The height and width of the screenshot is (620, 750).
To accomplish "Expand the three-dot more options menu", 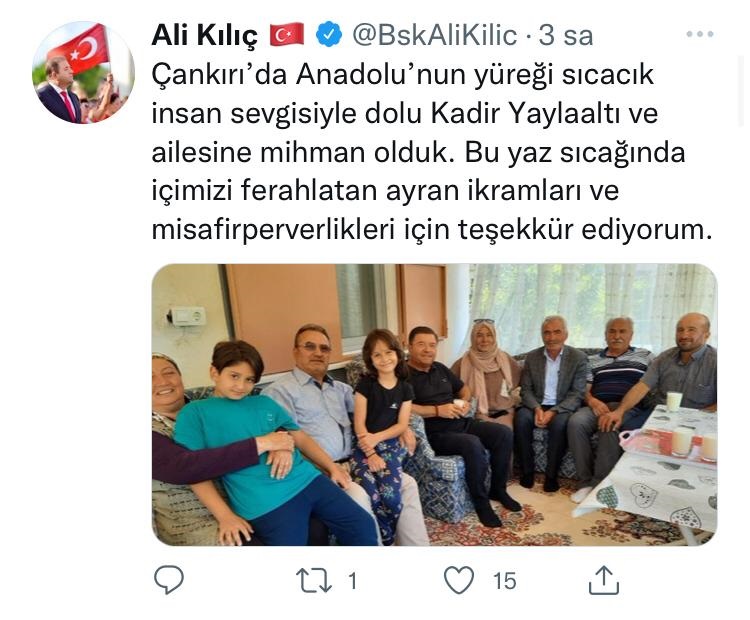I will coord(700,34).
